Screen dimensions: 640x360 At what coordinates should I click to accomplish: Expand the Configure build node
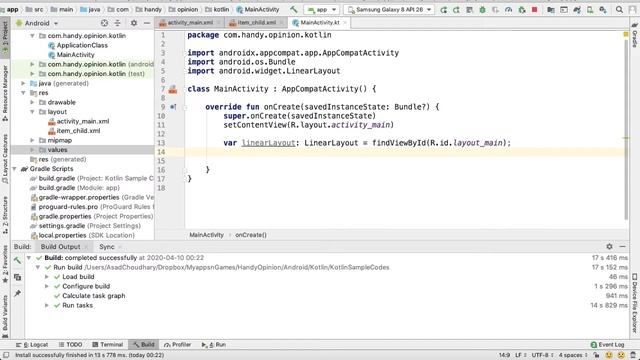tap(47, 286)
